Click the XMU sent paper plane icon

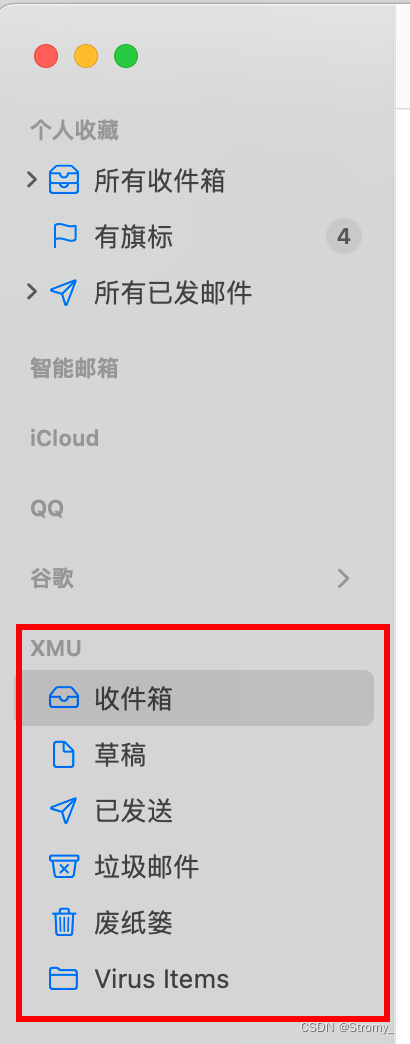click(x=64, y=810)
